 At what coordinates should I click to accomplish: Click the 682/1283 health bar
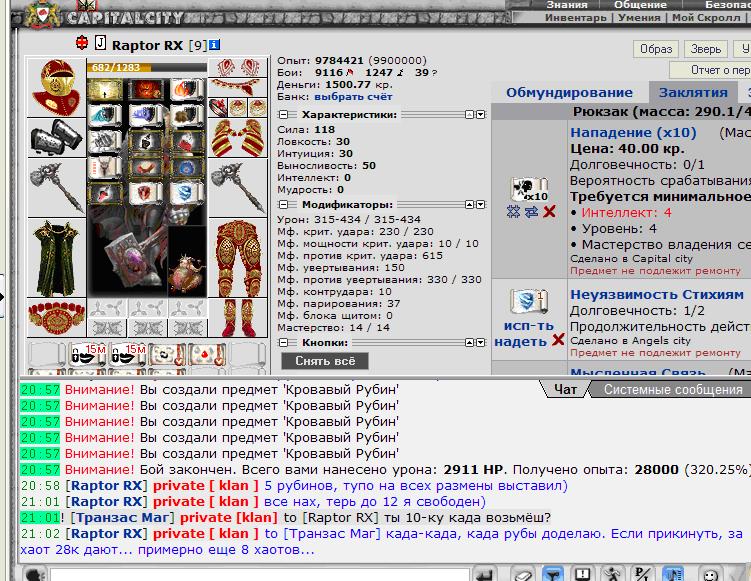coord(147,68)
